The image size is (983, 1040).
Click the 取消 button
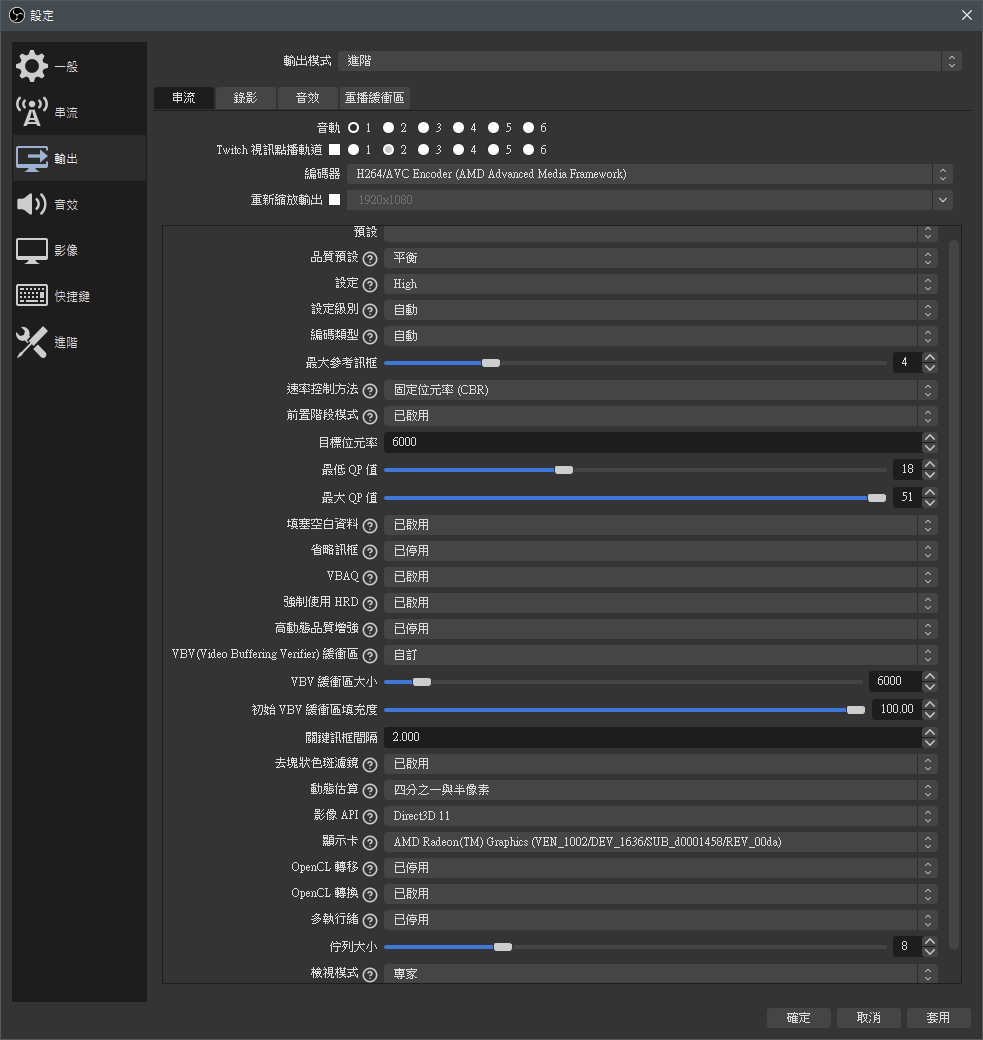point(869,1017)
